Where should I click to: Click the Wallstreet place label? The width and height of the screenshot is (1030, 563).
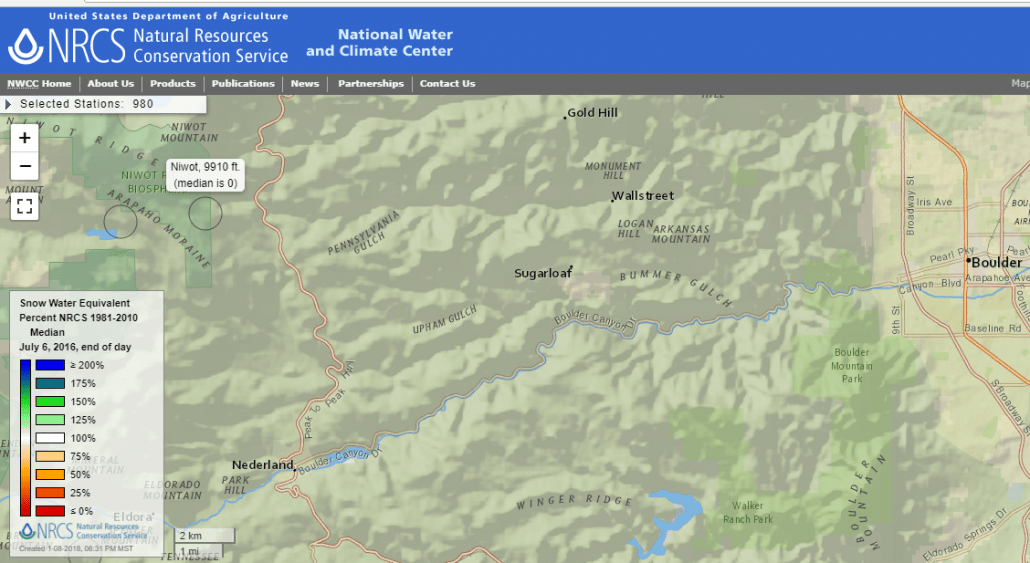[x=642, y=196]
